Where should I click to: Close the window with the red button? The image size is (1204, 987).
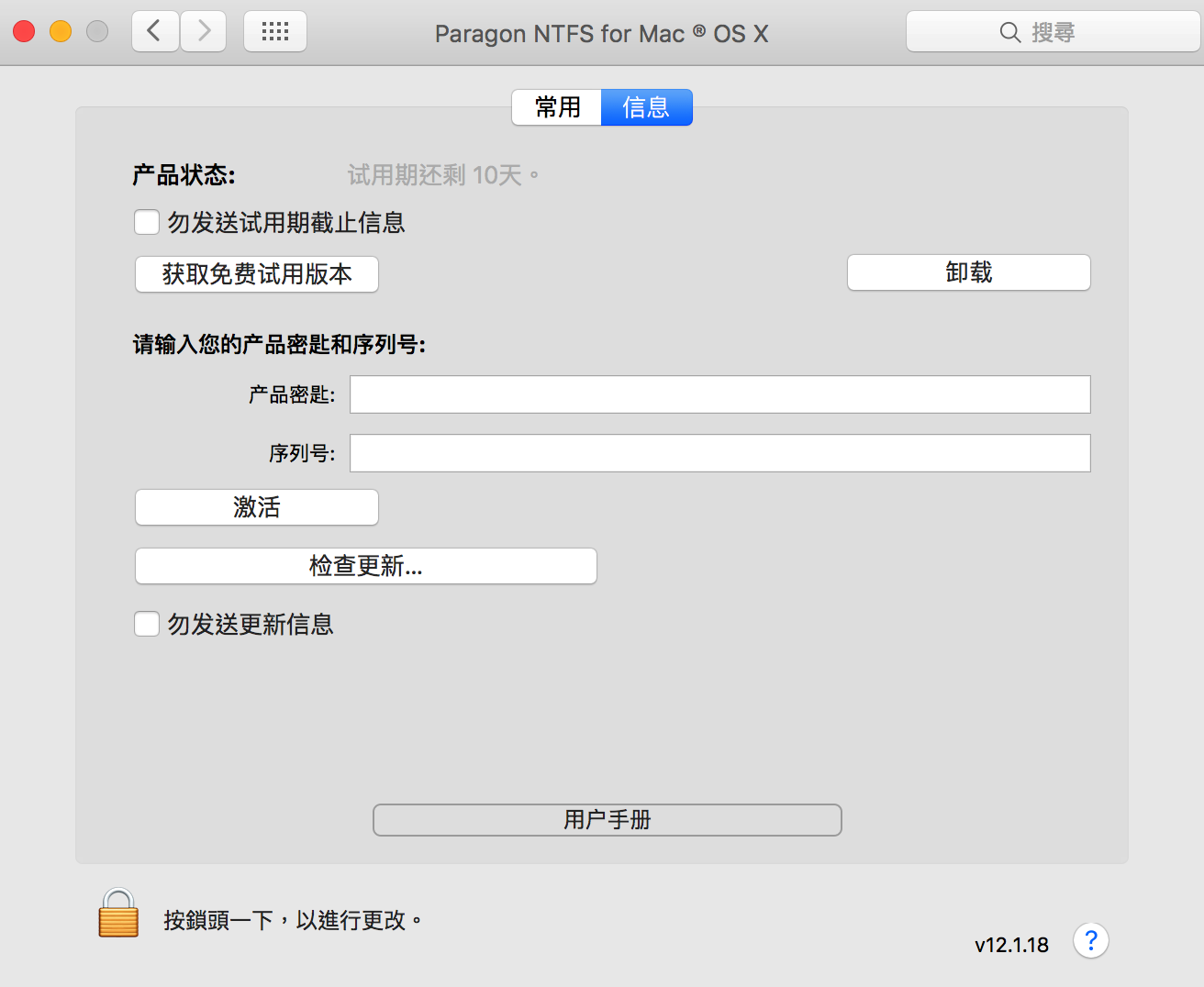pyautogui.click(x=24, y=32)
